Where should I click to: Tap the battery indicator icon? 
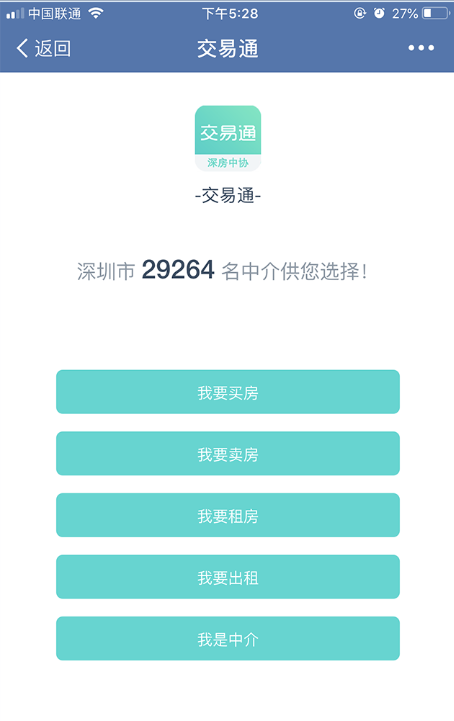click(x=436, y=13)
